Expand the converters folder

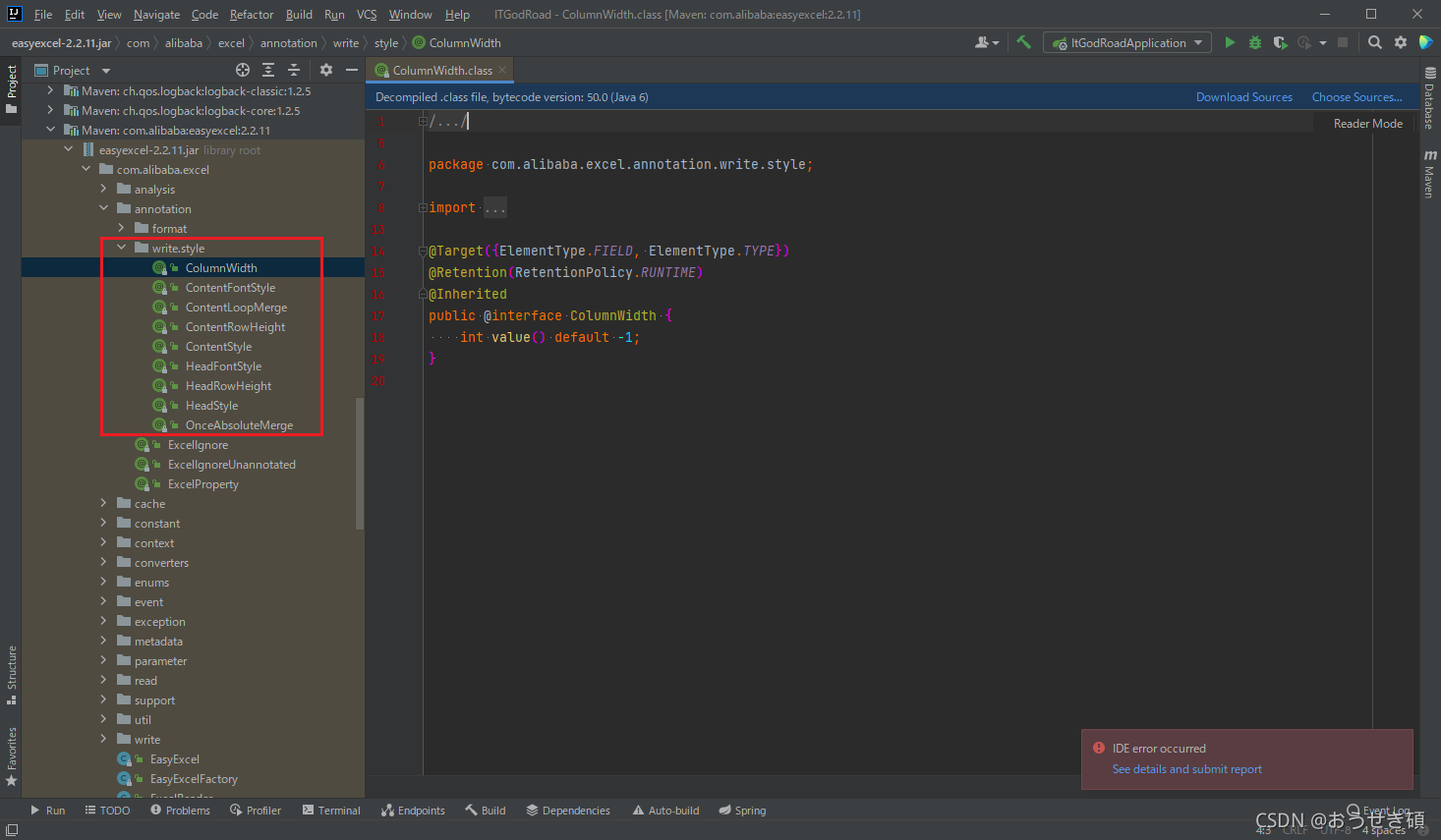(x=103, y=562)
